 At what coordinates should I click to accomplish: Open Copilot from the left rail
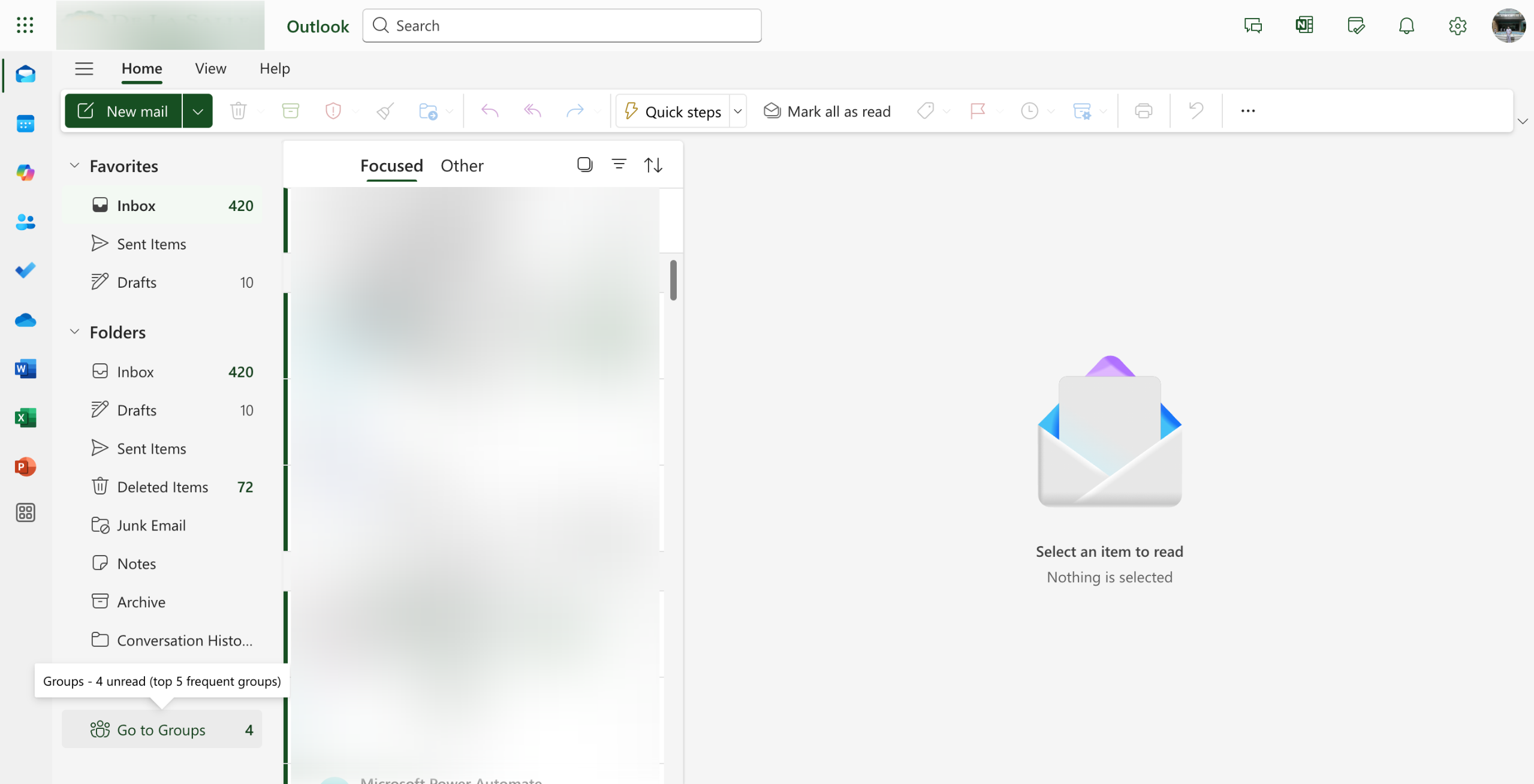pyautogui.click(x=25, y=173)
